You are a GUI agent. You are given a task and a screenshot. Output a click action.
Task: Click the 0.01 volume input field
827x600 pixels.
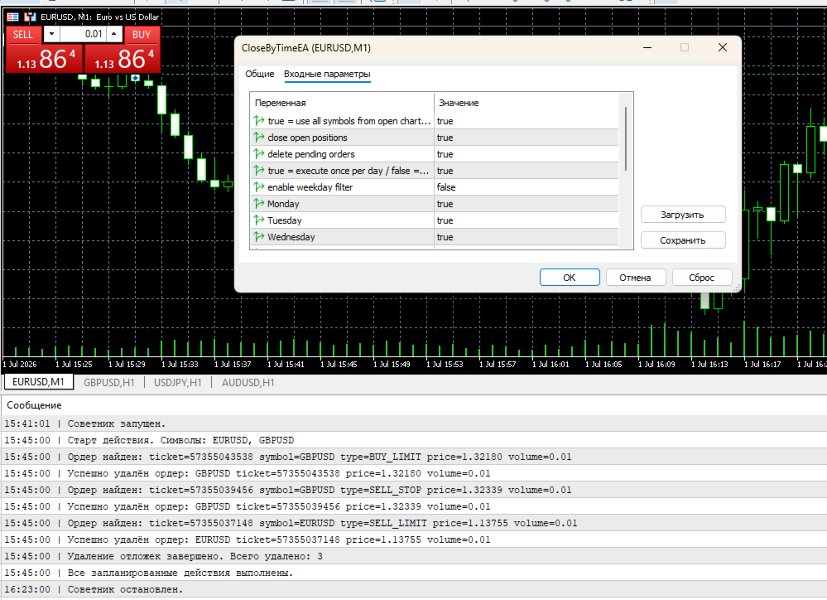click(x=83, y=34)
